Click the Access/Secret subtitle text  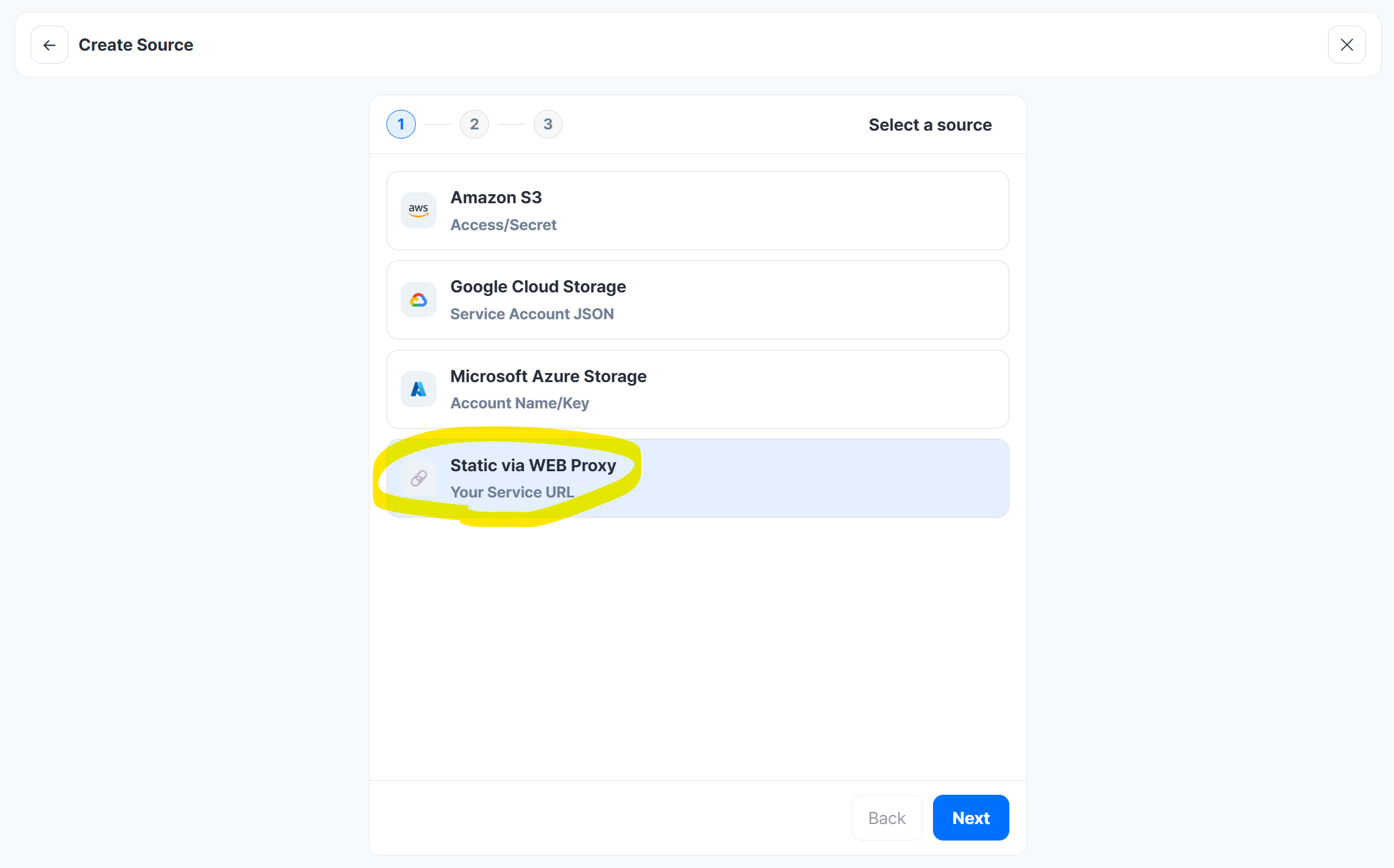click(503, 225)
